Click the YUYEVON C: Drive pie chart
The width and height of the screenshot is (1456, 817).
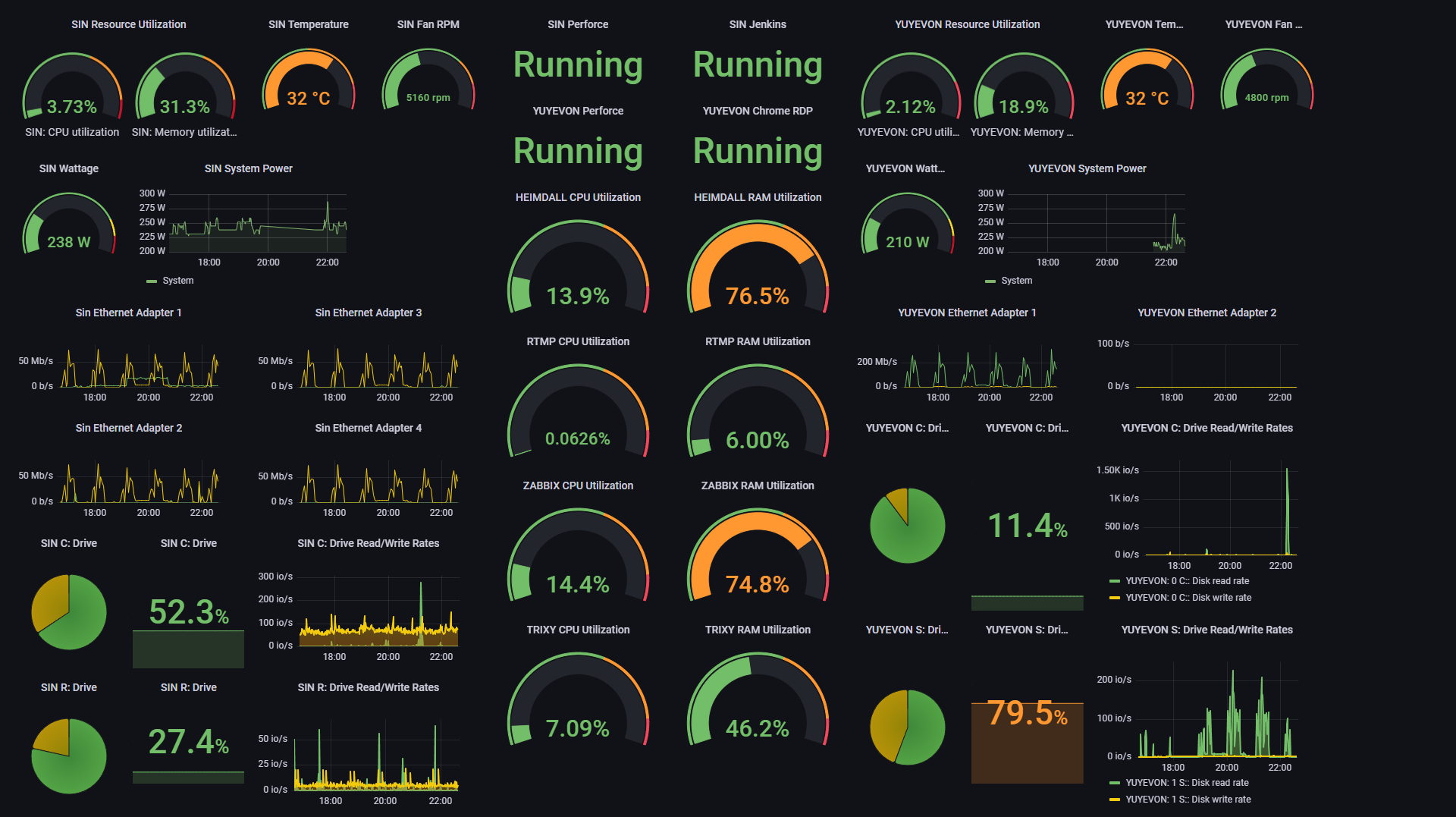(908, 526)
